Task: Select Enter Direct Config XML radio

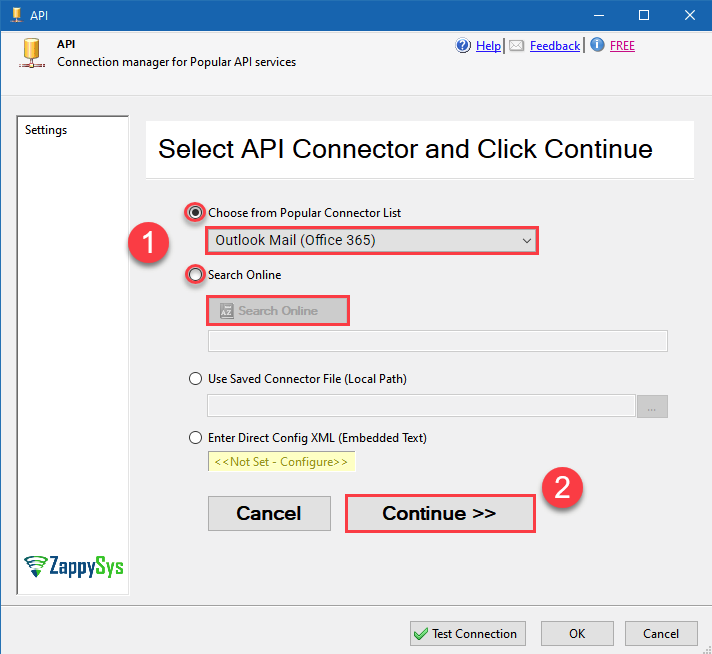Action: click(x=195, y=438)
